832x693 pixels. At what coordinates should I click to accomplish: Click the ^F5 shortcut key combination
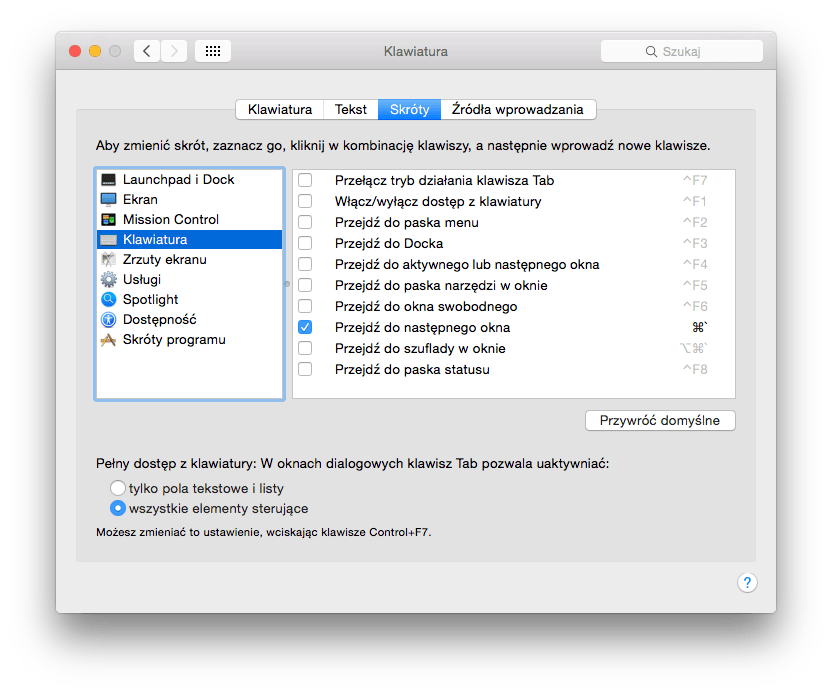pyautogui.click(x=695, y=285)
